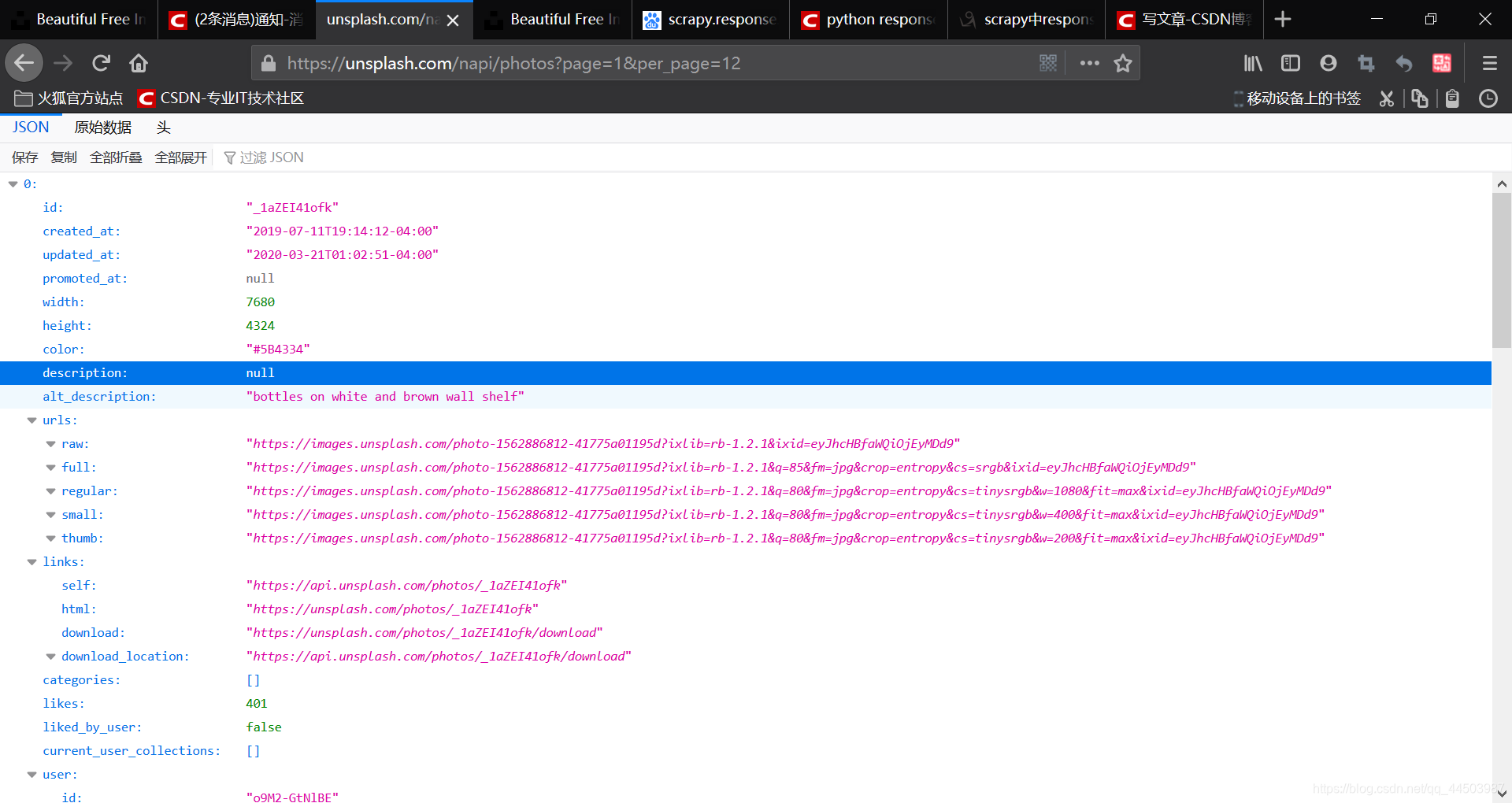1512x803 pixels.
Task: Click the screenshot crop icon
Action: tap(1366, 63)
